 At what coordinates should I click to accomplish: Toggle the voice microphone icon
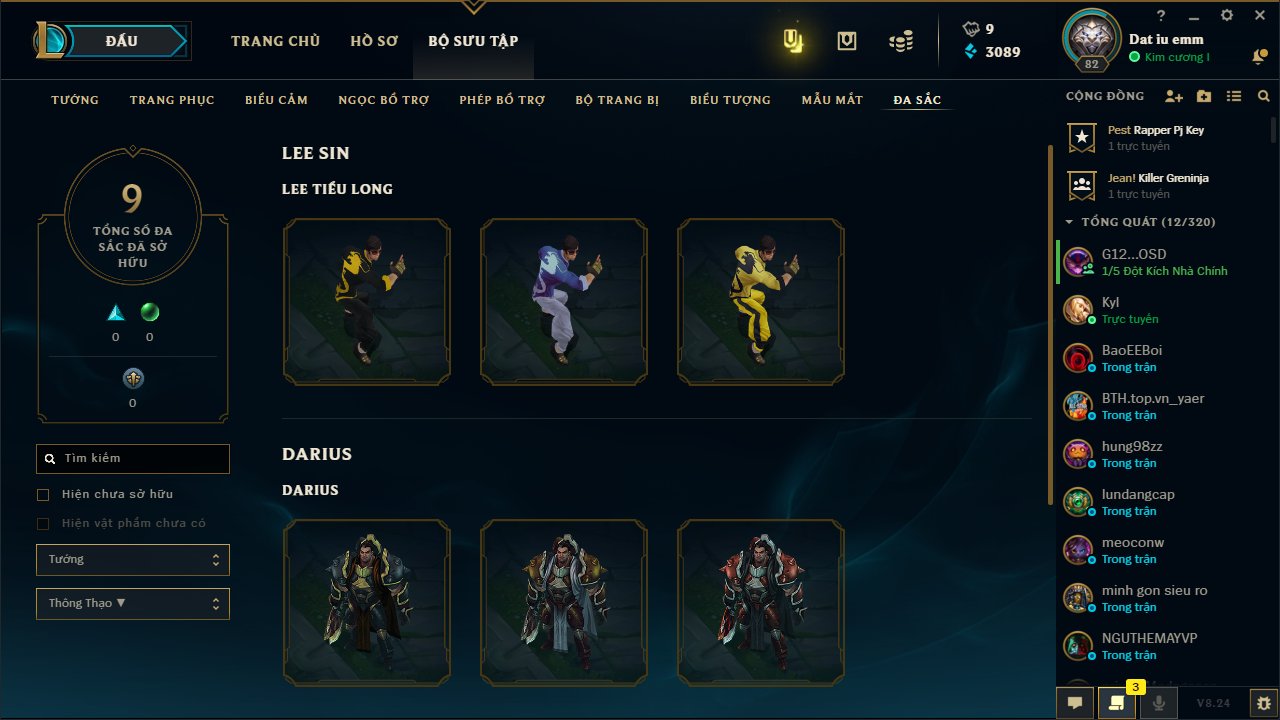1159,703
